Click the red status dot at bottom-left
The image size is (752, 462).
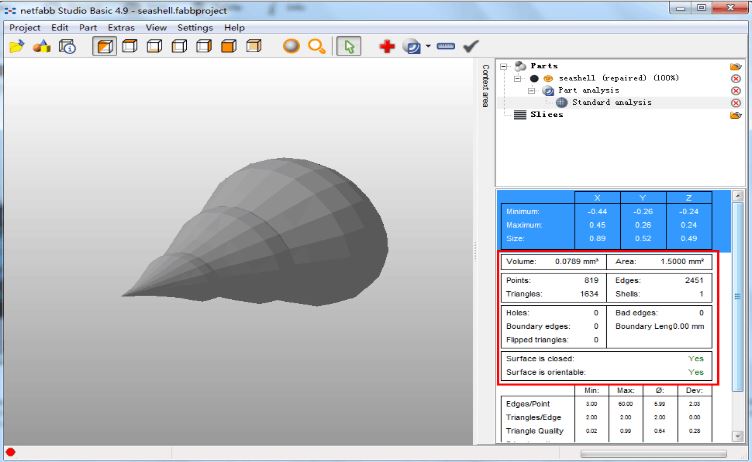click(11, 452)
